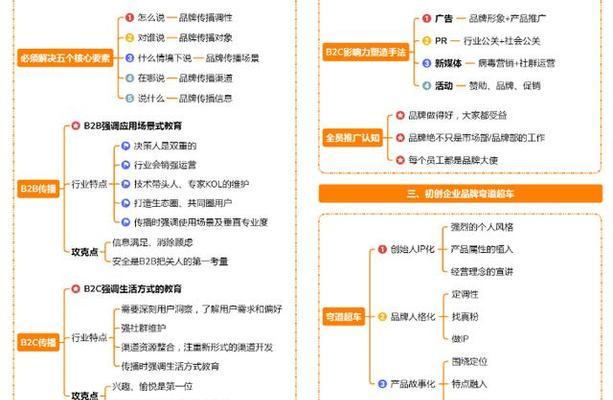Click the text 品牌形象+产品推广

507,18
